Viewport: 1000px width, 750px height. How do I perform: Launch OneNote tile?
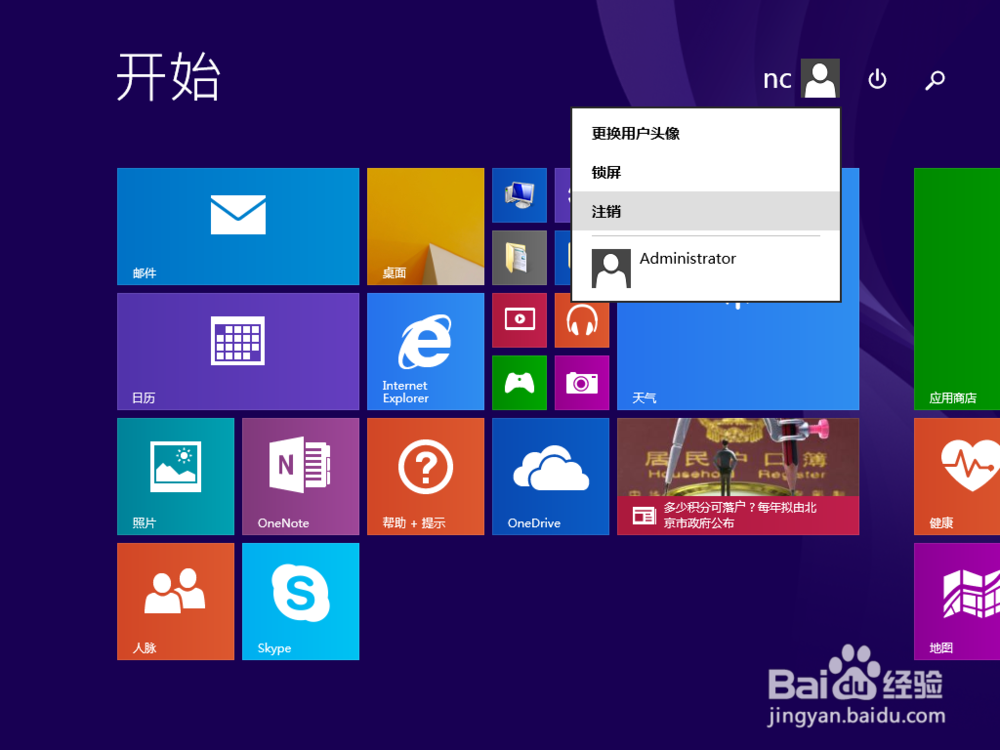pos(300,476)
